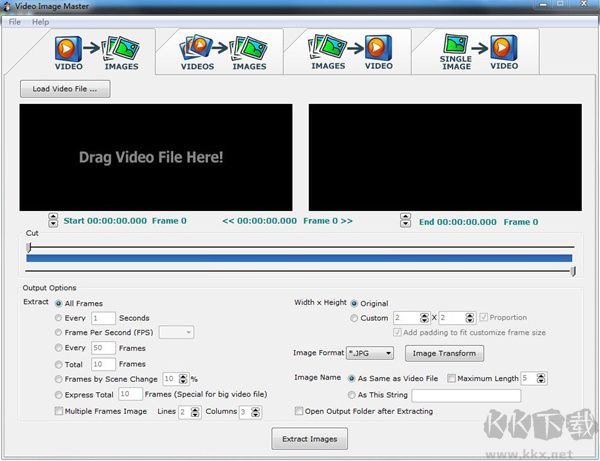Click the Drag Video File Here preview
Image resolution: width=600 pixels, height=461 pixels.
[156, 157]
